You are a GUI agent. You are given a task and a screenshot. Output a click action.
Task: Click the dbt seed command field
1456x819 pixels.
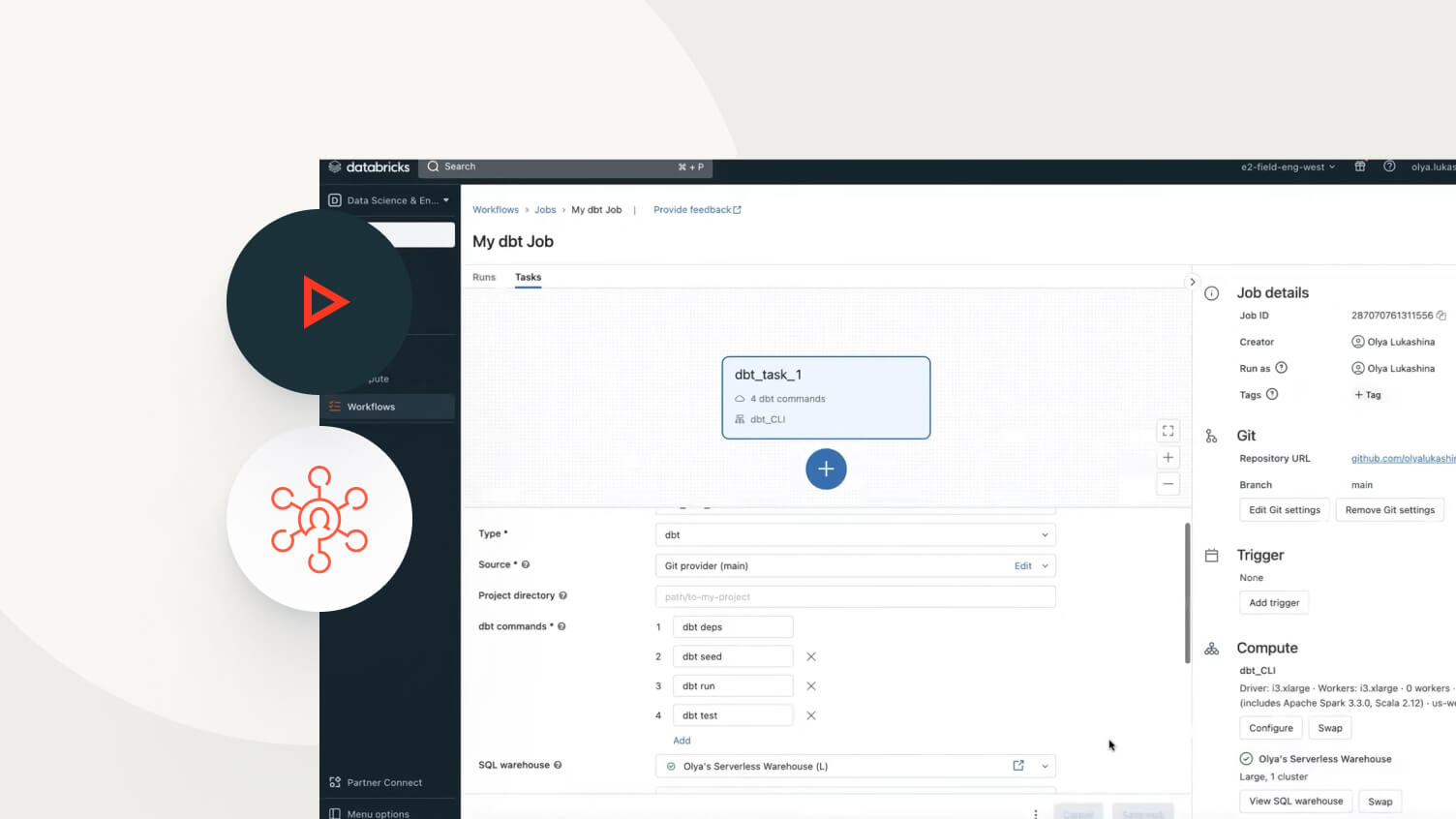click(733, 656)
